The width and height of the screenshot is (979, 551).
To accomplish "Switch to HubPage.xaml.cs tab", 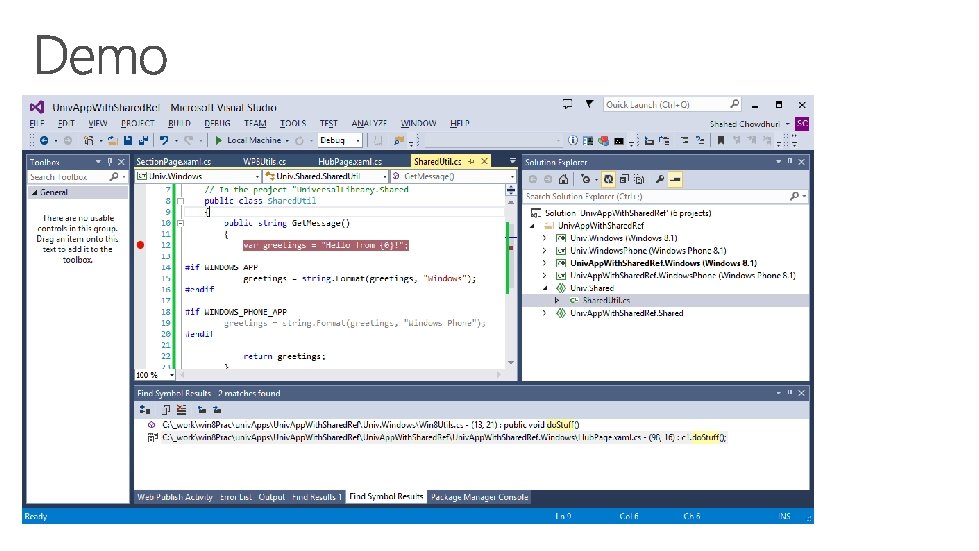I will click(350, 162).
